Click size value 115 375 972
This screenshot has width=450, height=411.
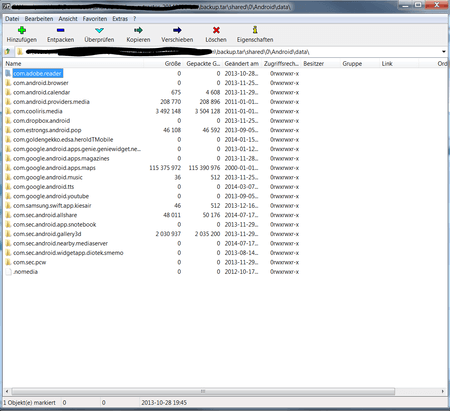tap(165, 168)
